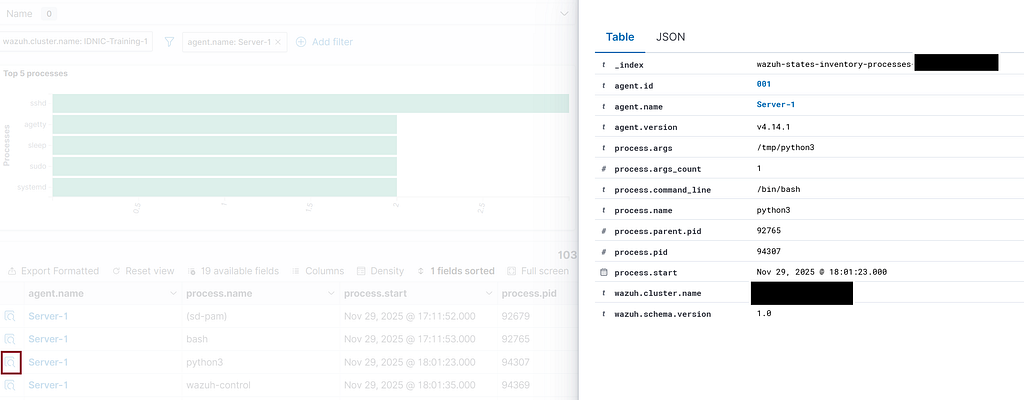1024x400 pixels.
Task: Open the Density options
Action: click(x=380, y=271)
